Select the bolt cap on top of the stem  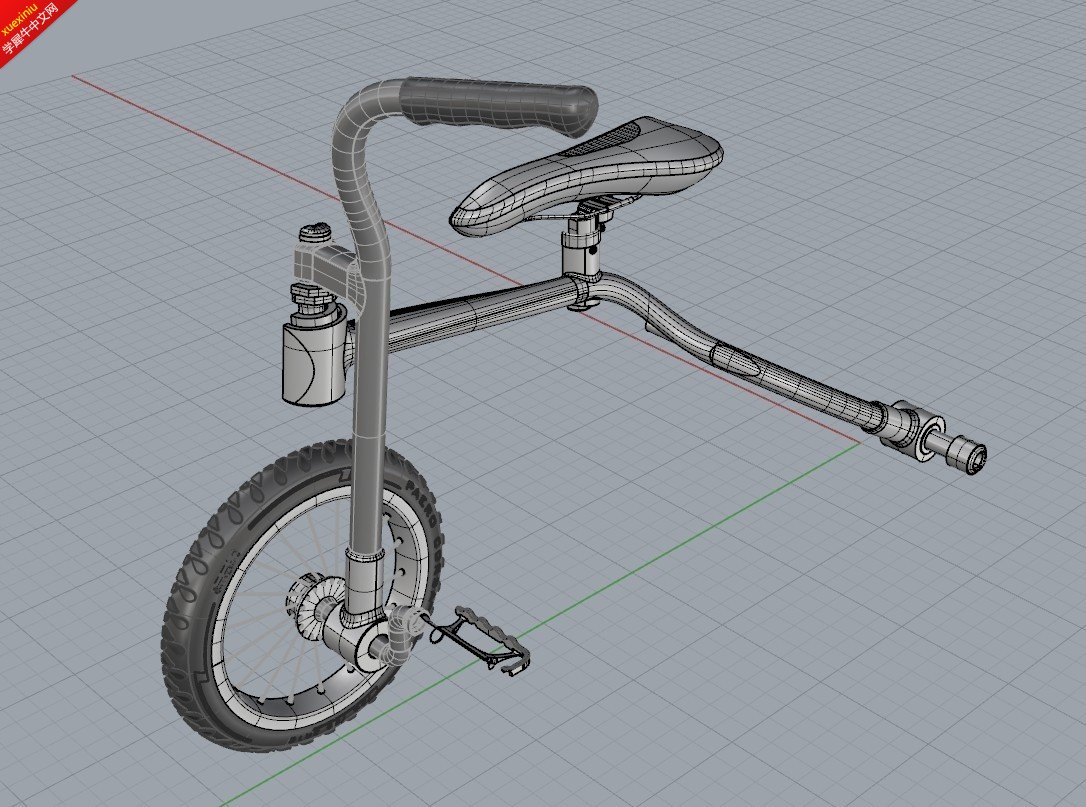pyautogui.click(x=315, y=231)
